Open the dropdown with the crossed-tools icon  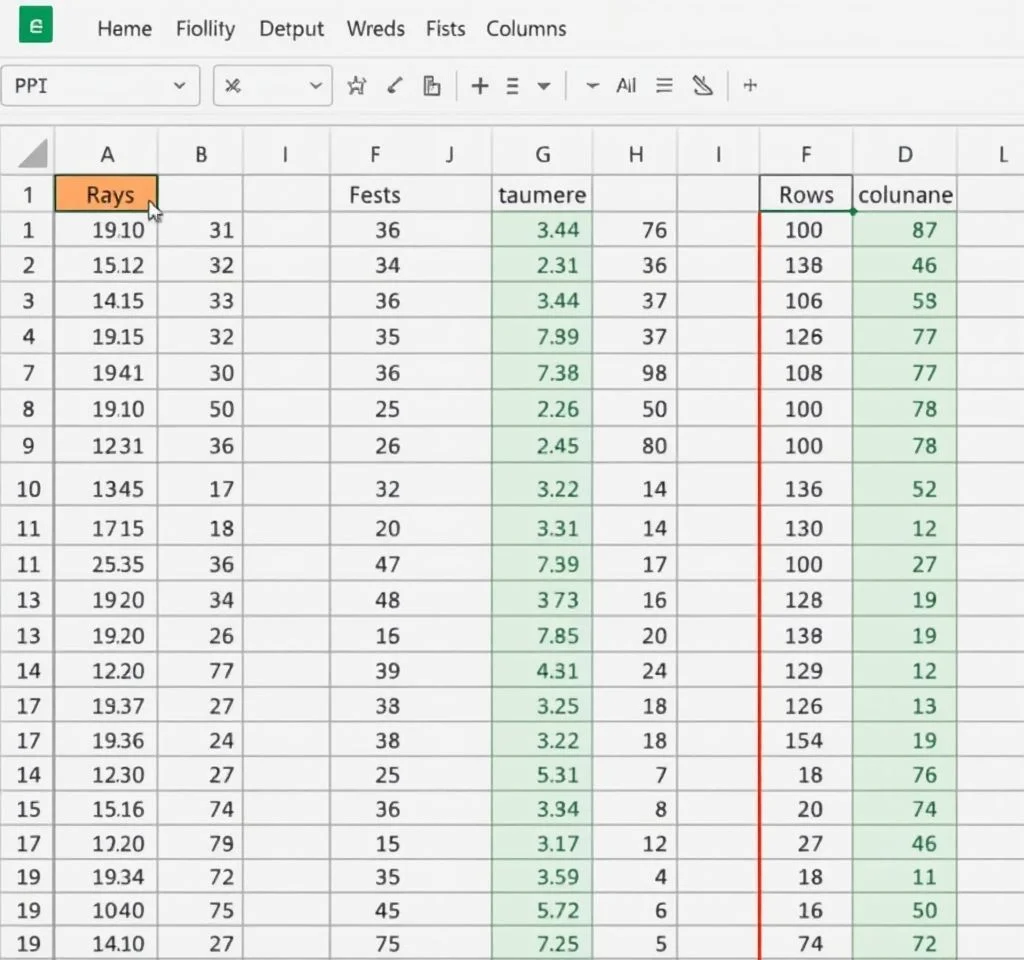pos(273,86)
